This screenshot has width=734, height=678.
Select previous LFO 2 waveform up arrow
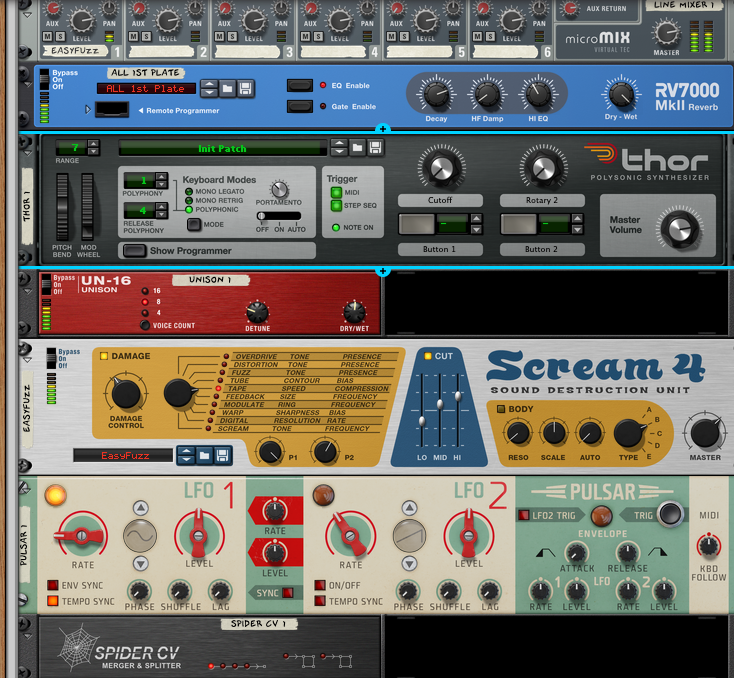410,508
